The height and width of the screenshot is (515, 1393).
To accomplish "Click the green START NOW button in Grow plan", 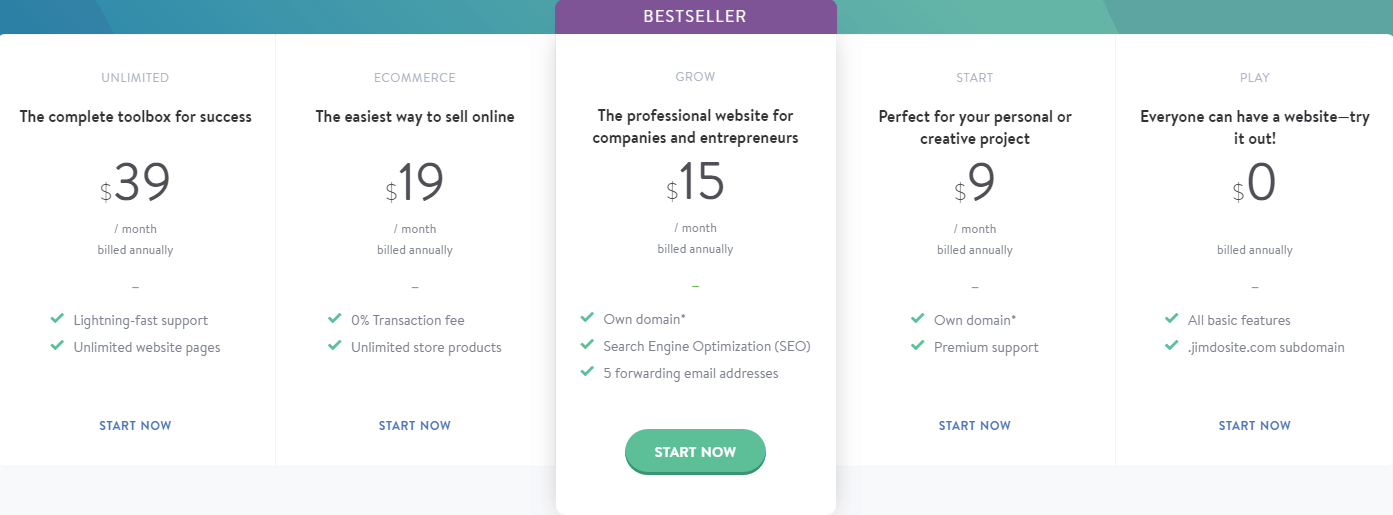I will coord(695,452).
